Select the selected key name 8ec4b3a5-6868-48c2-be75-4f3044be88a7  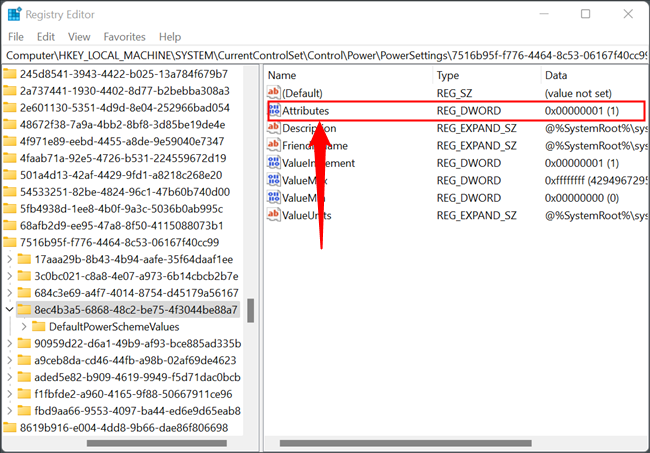(136, 310)
